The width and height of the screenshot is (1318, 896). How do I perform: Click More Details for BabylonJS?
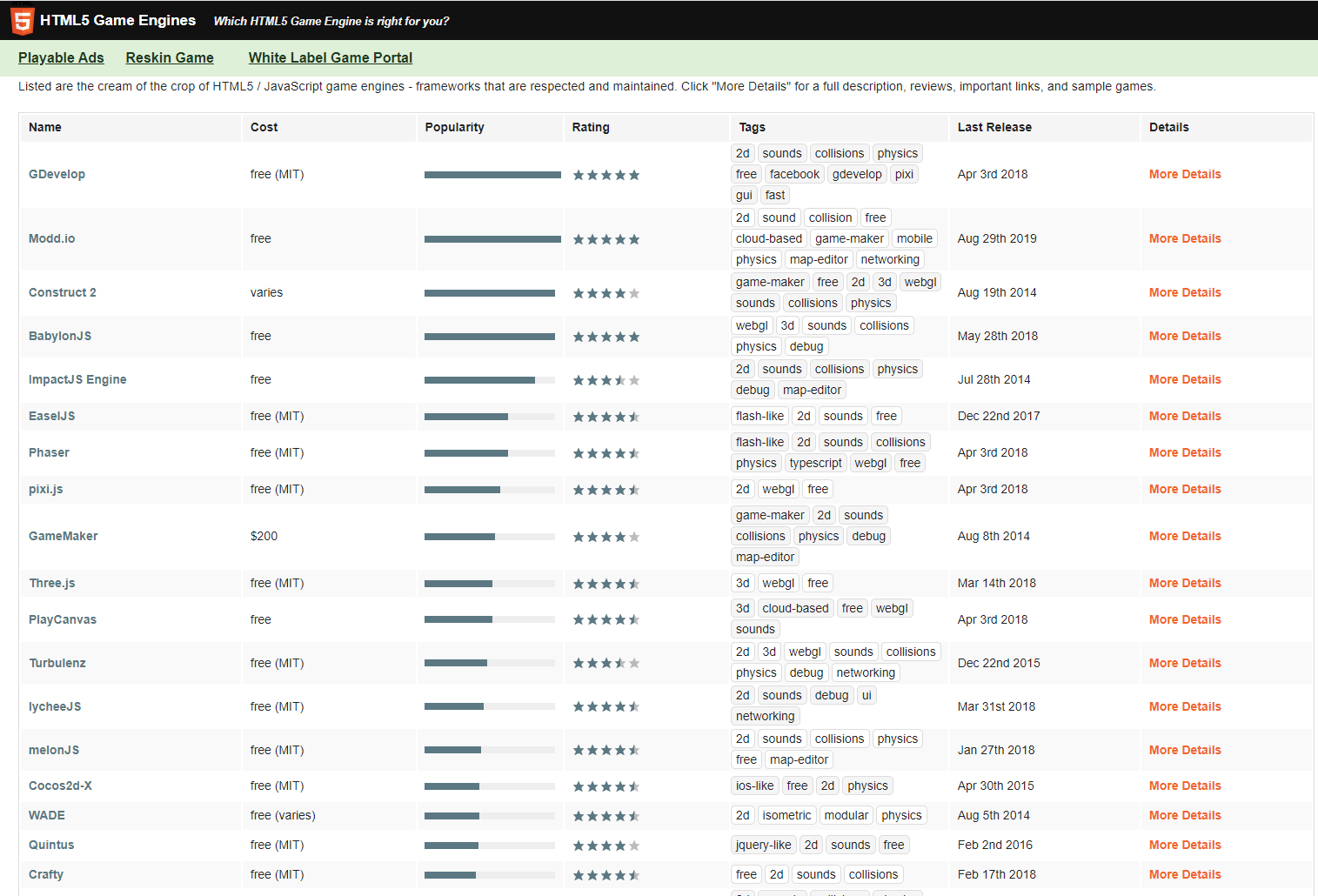tap(1185, 336)
